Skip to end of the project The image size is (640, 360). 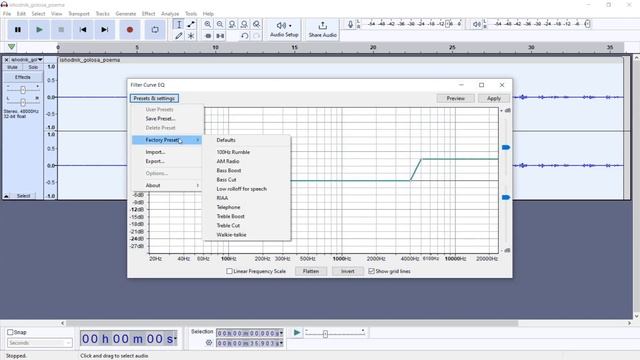(x=104, y=29)
